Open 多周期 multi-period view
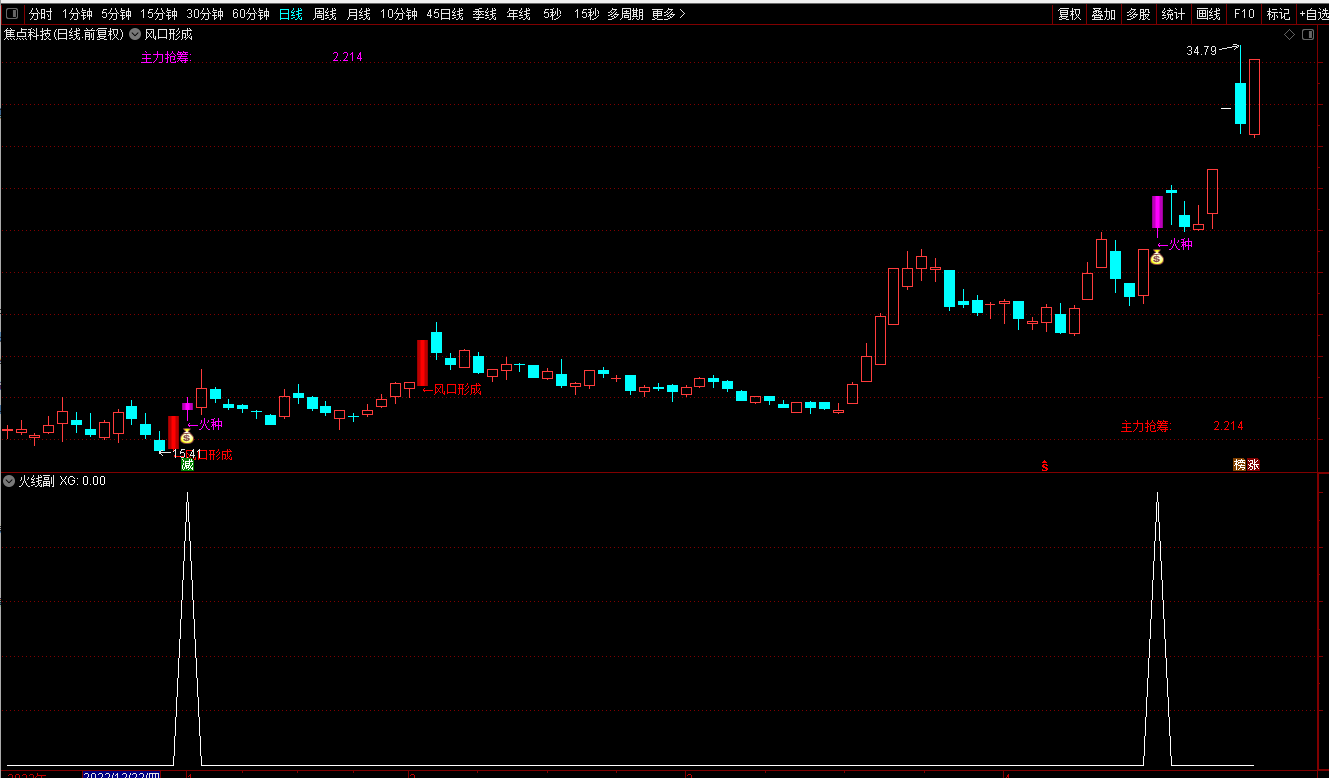Viewport: 1329px width, 778px height. [626, 14]
